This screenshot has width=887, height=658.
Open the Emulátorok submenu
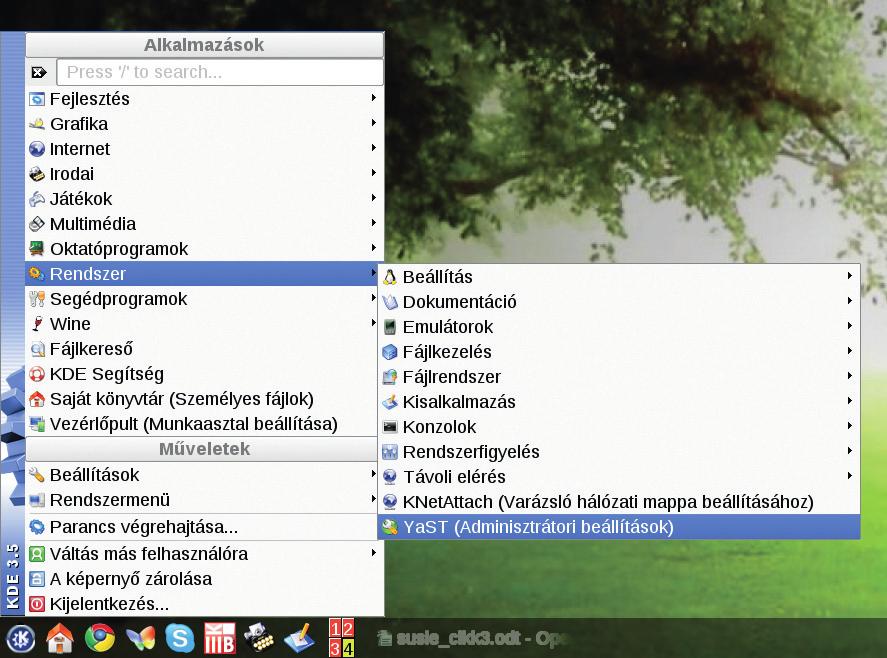point(619,326)
